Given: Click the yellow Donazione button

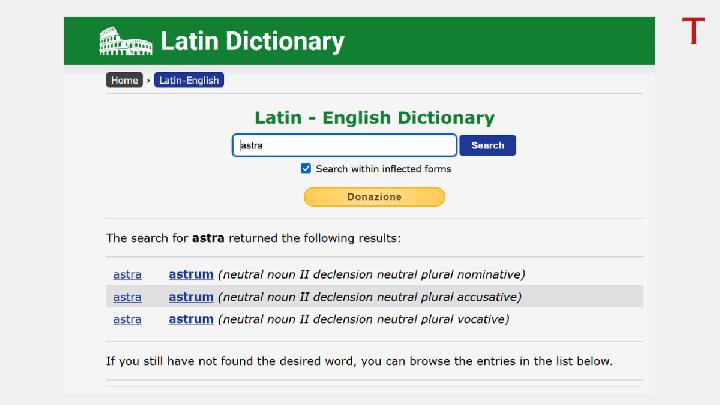Looking at the screenshot, I should (x=374, y=197).
